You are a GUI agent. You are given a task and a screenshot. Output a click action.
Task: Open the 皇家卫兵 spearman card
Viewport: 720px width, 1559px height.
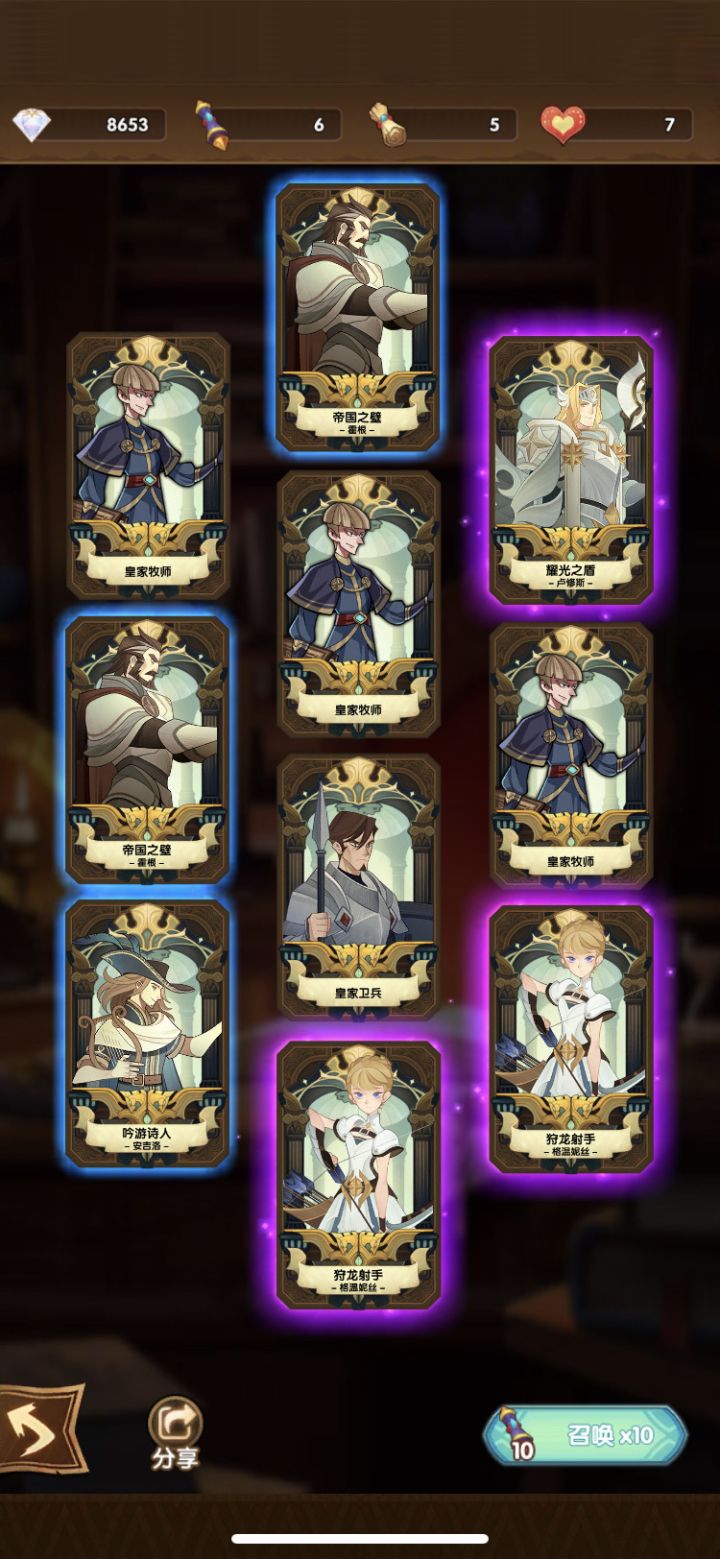coord(359,886)
